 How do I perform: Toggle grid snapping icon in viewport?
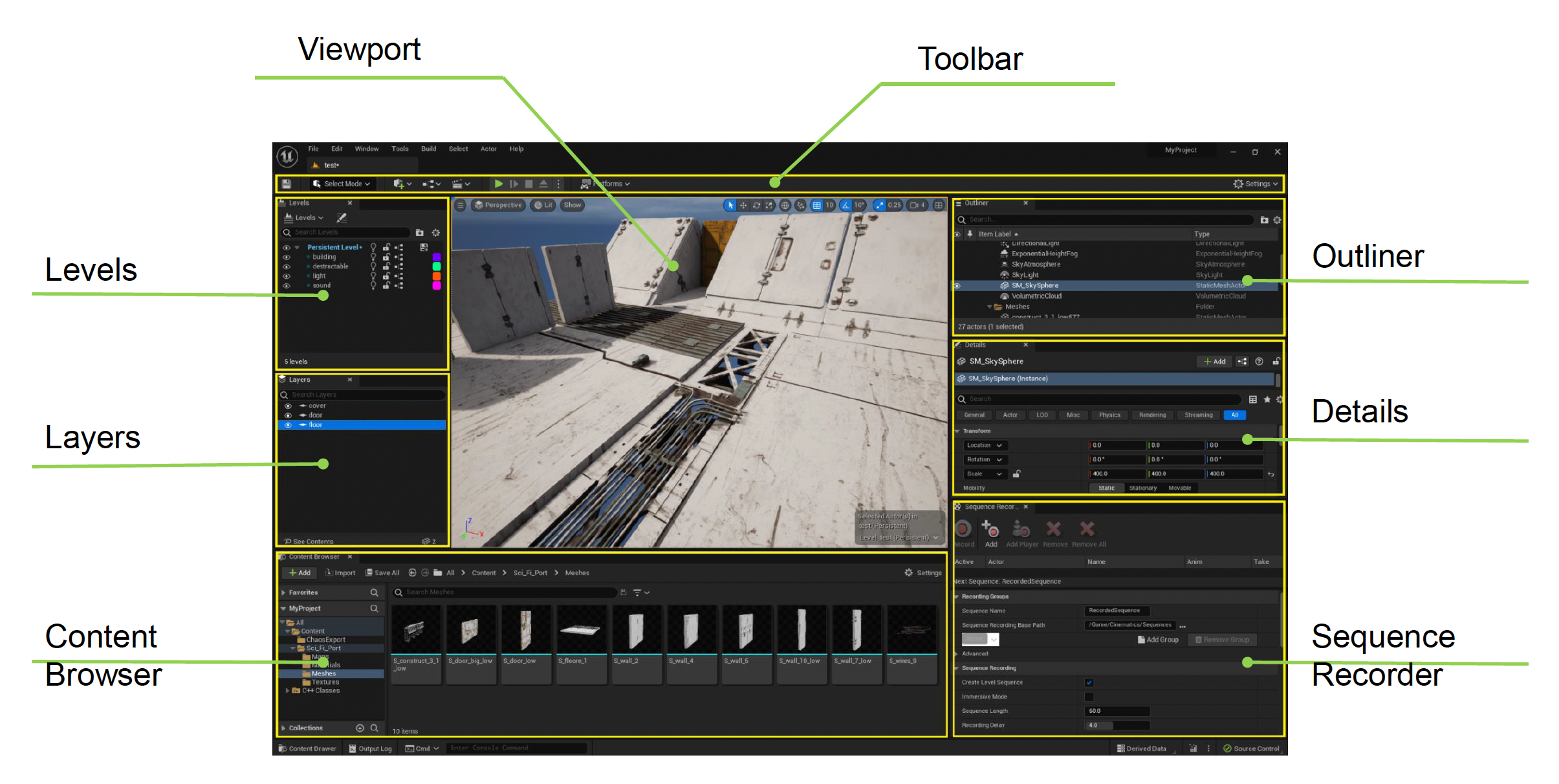click(817, 206)
